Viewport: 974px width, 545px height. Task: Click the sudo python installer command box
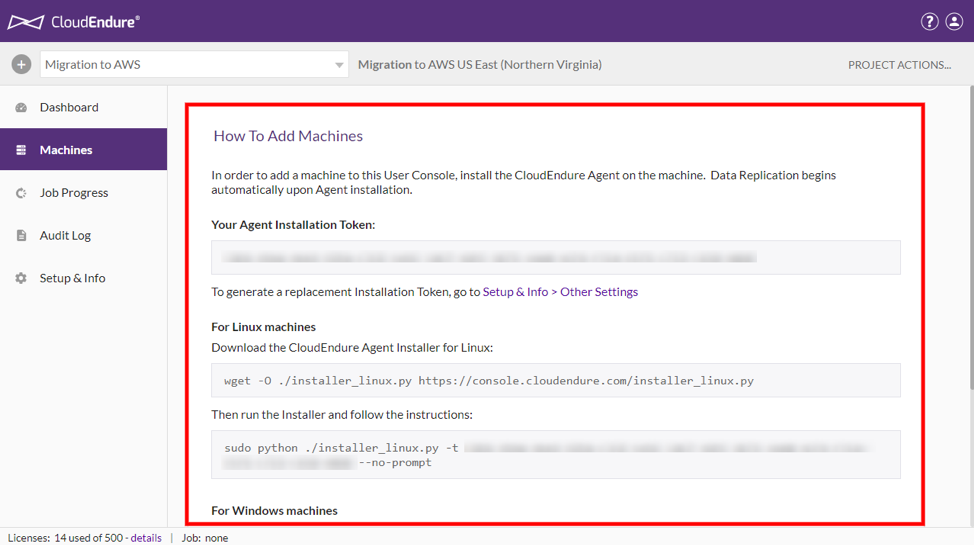(x=556, y=454)
